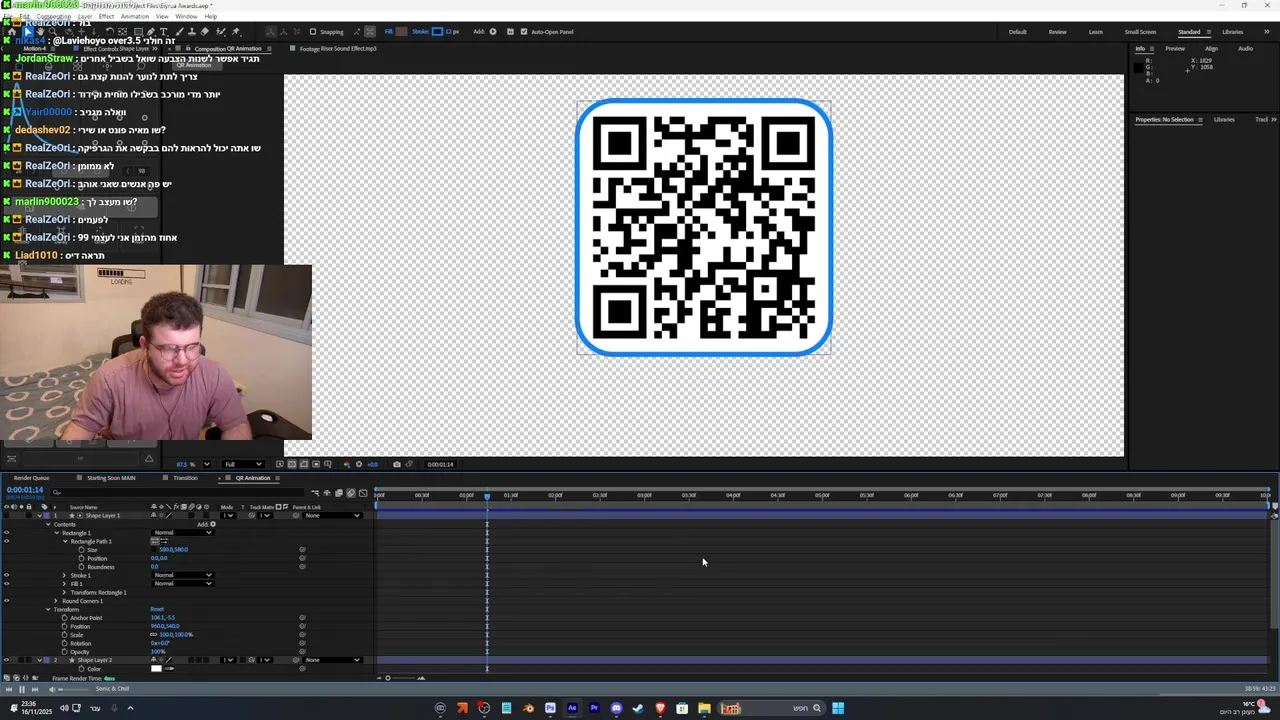Click Region of Interest icon
1280x720 pixels.
[x=316, y=464]
